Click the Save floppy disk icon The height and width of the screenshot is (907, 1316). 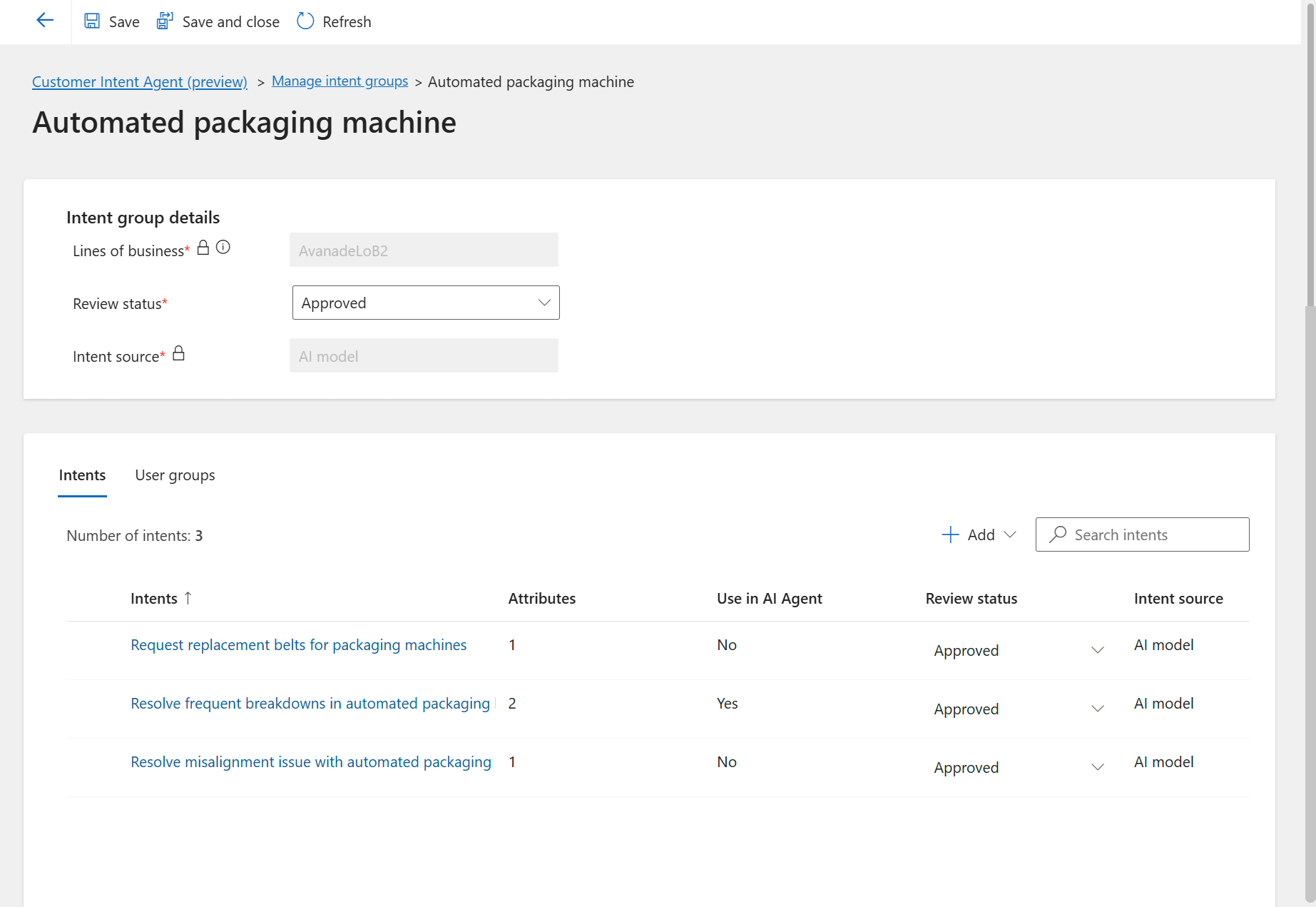[92, 21]
